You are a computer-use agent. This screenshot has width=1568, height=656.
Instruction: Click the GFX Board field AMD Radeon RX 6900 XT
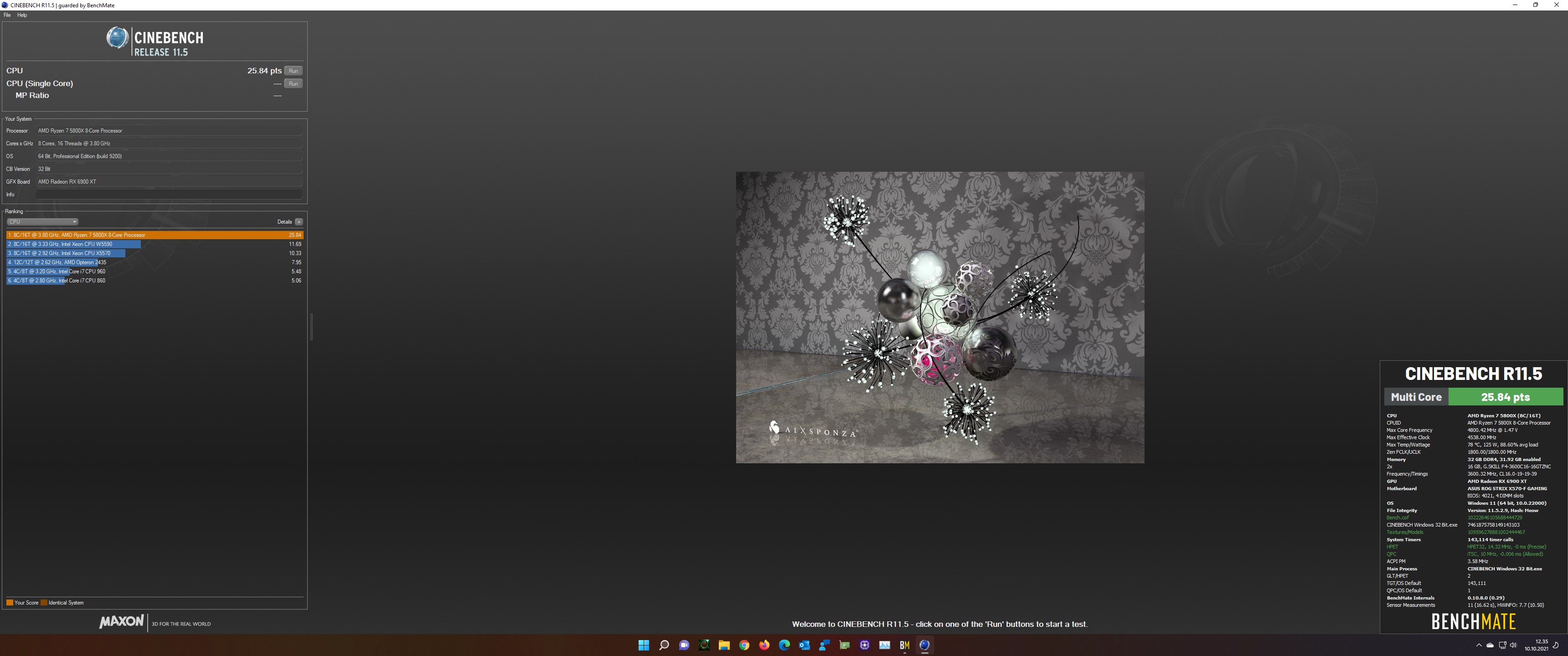pyautogui.click(x=169, y=182)
